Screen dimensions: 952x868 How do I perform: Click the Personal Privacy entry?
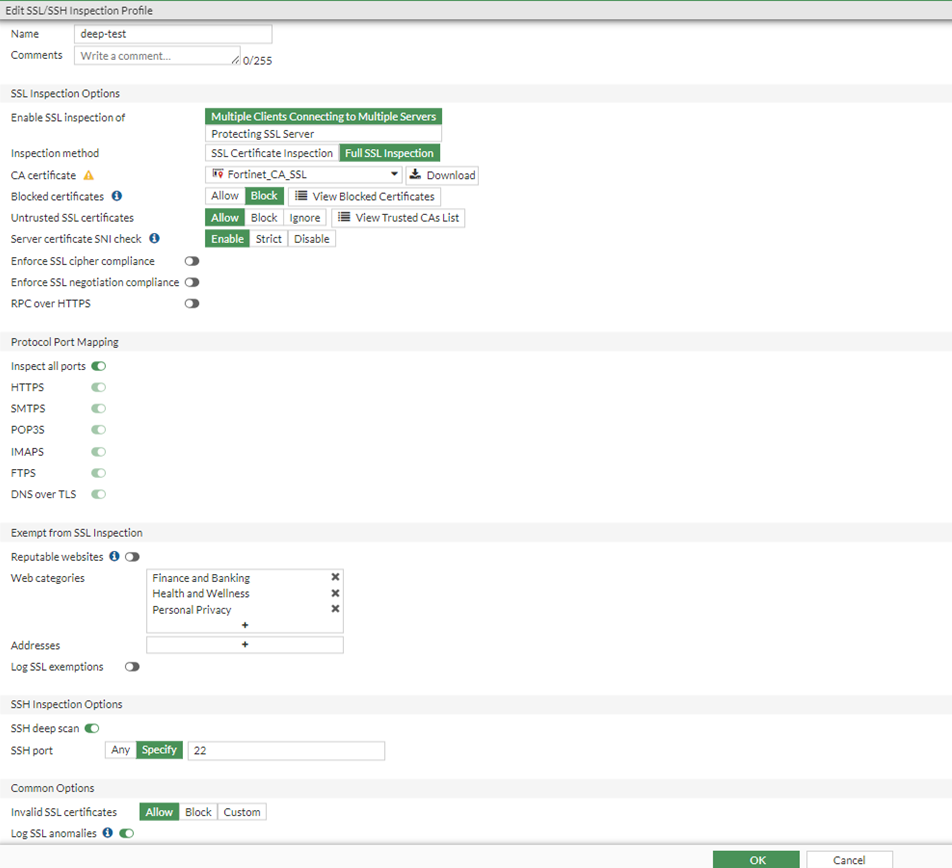coord(192,609)
